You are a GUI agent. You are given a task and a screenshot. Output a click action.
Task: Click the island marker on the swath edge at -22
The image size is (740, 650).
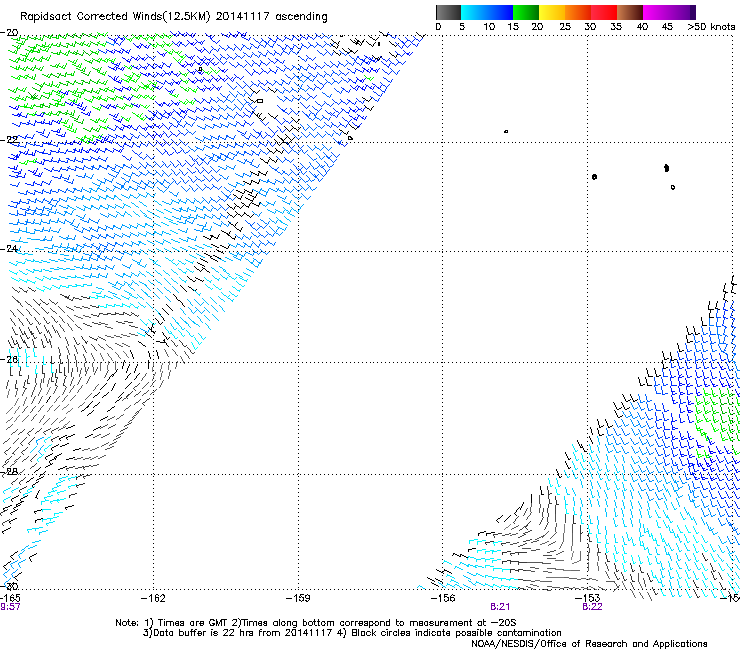350,138
